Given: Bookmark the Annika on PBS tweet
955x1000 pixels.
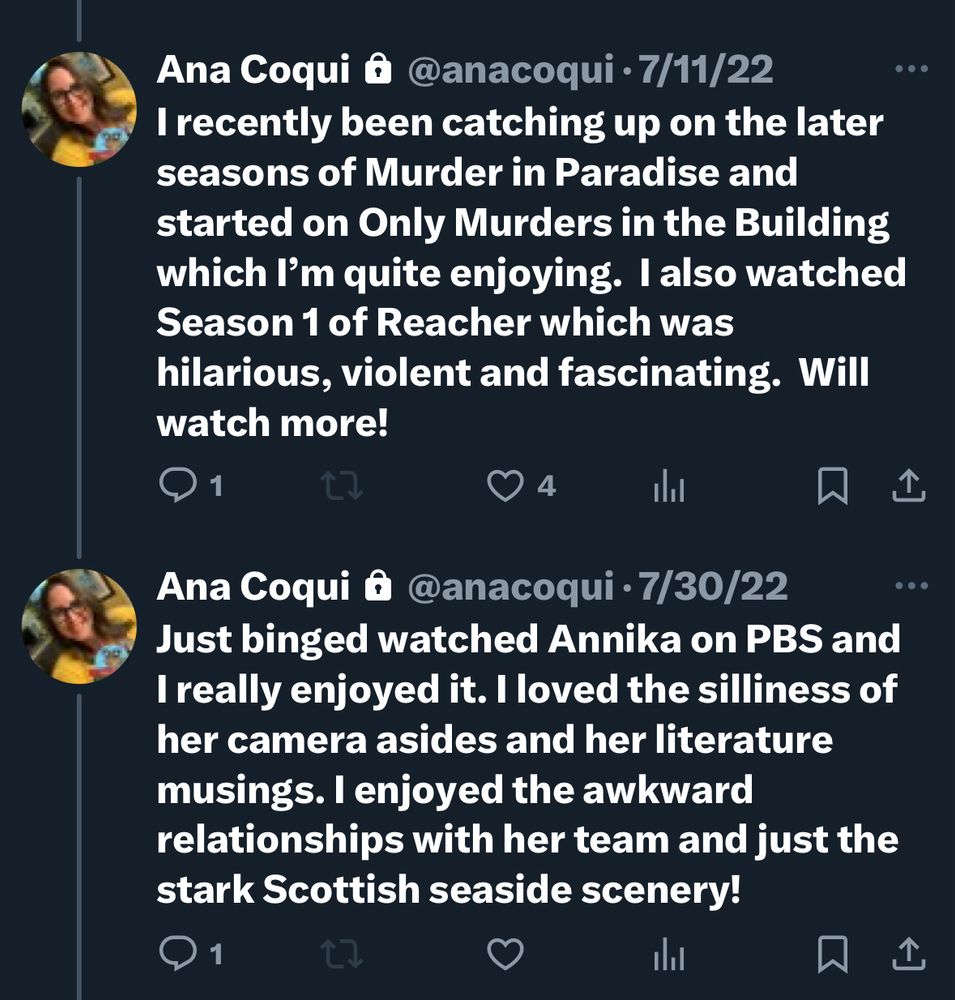Looking at the screenshot, I should (832, 955).
